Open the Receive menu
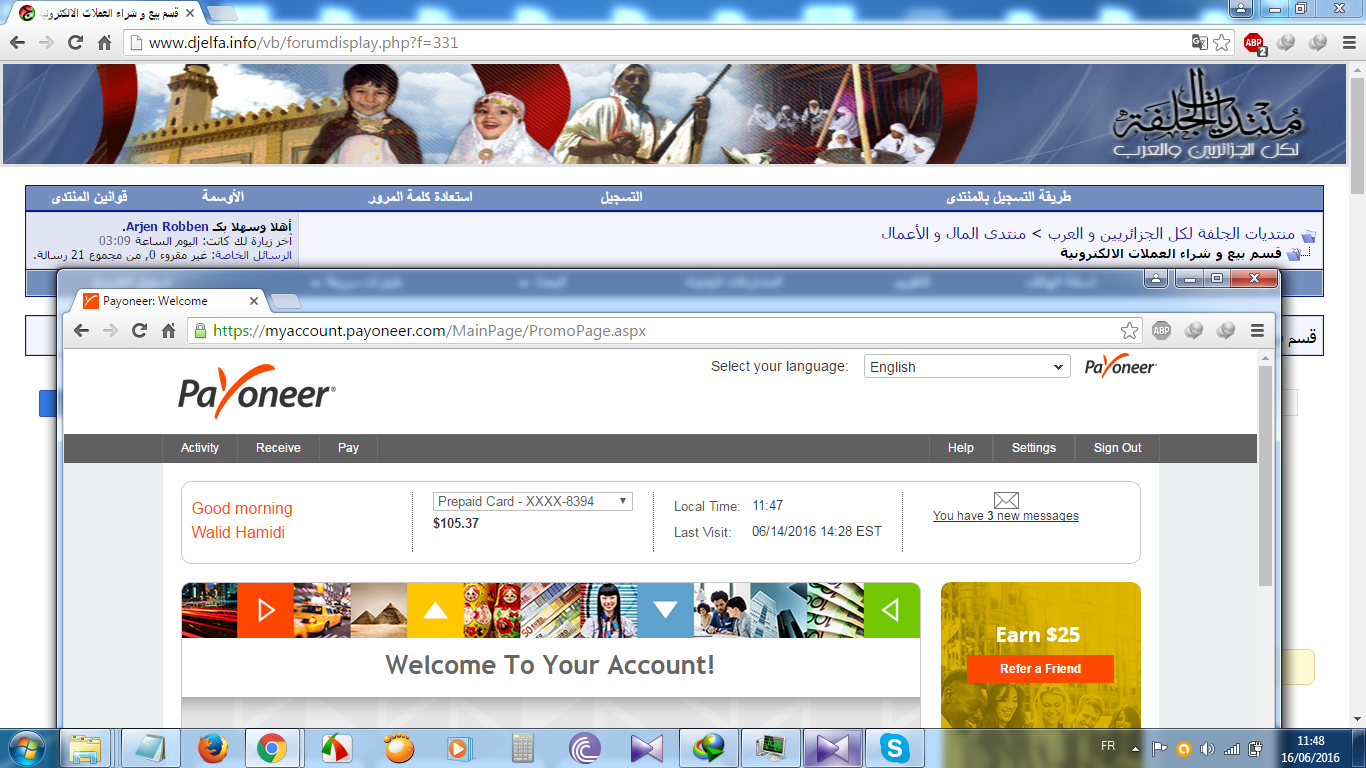The width and height of the screenshot is (1366, 768). 278,448
